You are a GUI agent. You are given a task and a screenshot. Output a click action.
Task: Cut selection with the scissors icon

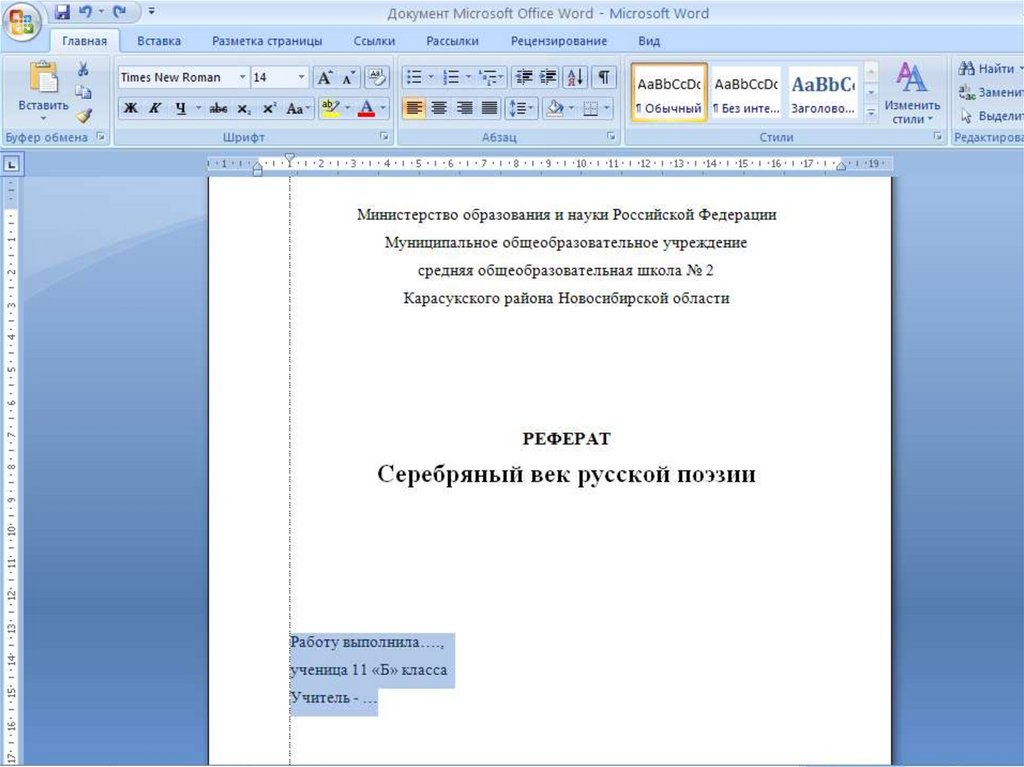84,69
